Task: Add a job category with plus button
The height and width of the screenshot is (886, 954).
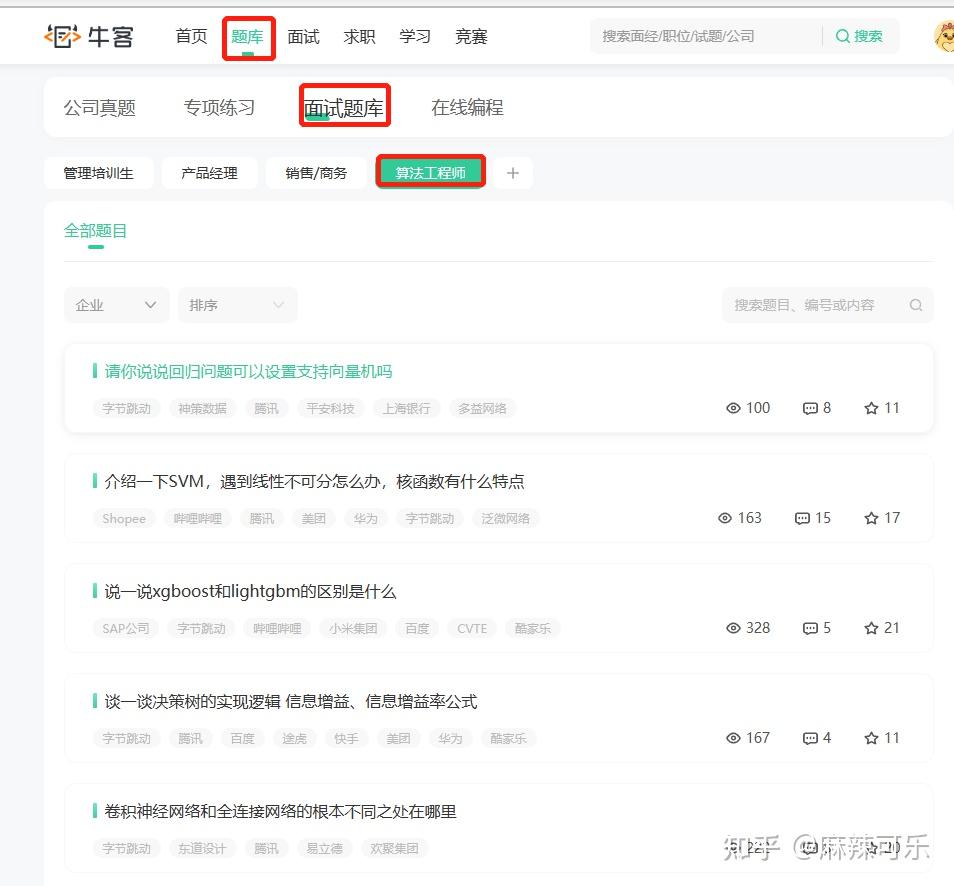Action: point(513,173)
